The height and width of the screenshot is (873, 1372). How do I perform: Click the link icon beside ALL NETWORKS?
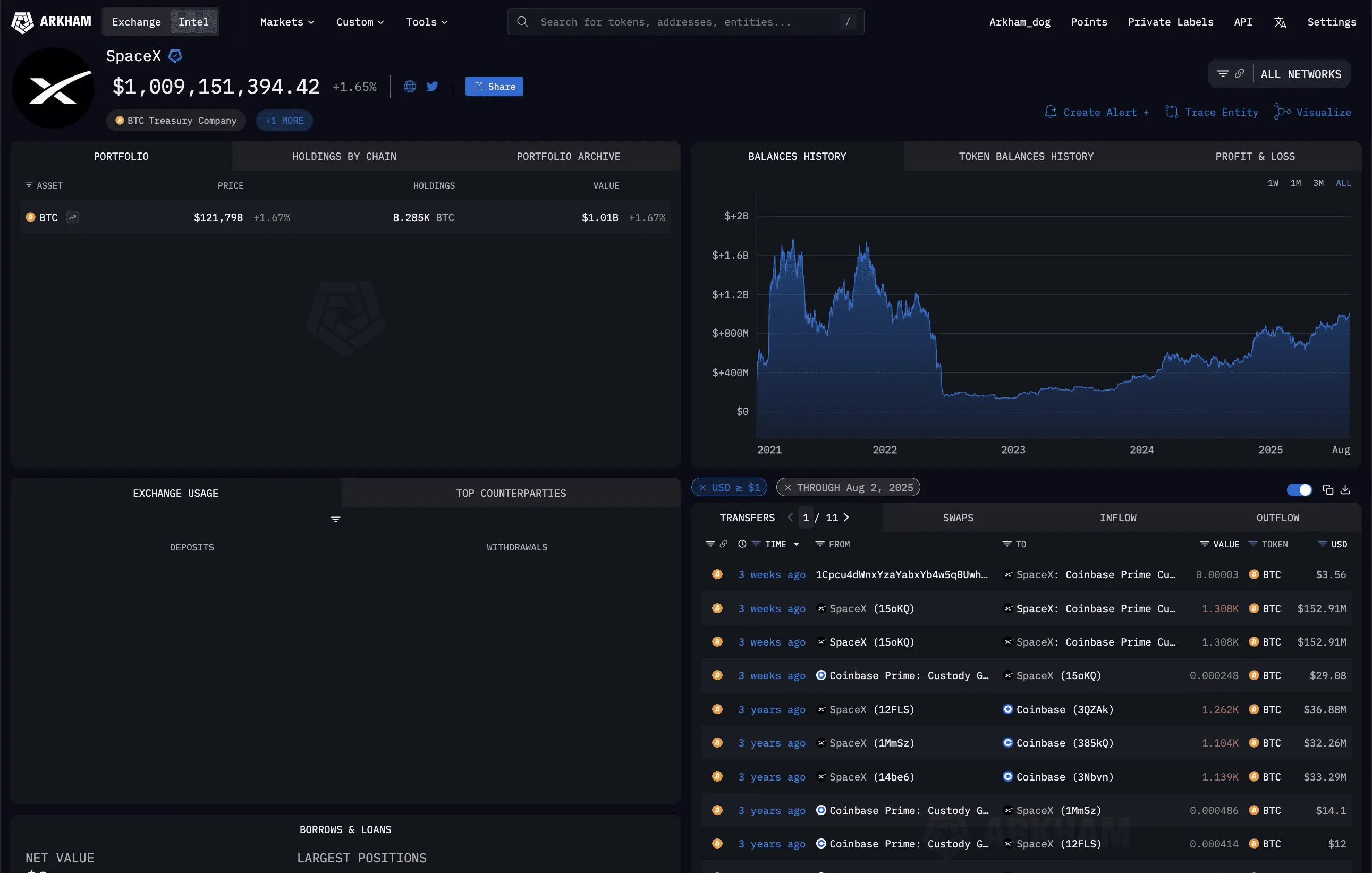point(1239,74)
